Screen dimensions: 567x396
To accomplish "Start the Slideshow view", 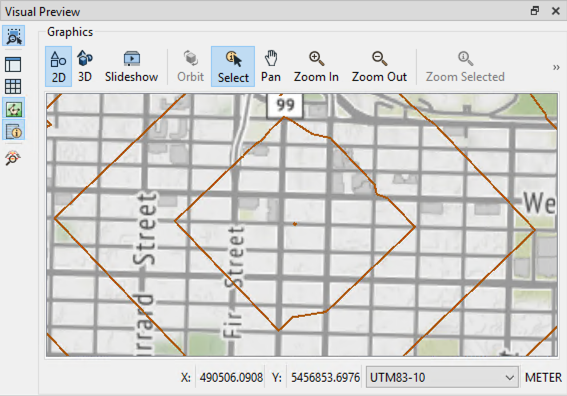I will pos(131,67).
